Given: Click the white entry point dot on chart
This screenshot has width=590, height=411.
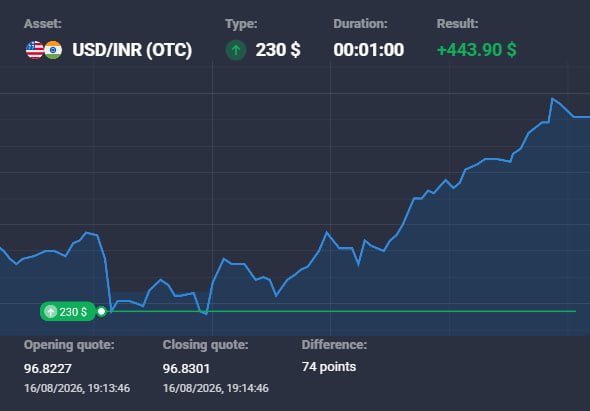Looking at the screenshot, I should pos(101,312).
